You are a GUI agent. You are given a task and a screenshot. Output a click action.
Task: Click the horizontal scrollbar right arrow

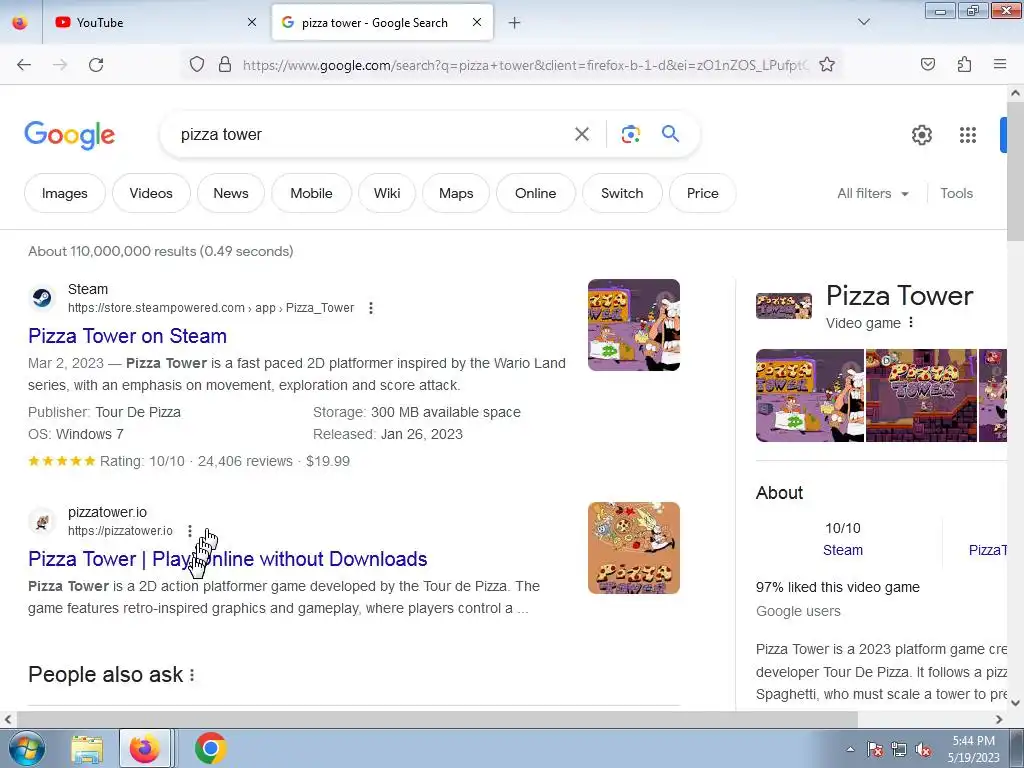pyautogui.click(x=999, y=719)
